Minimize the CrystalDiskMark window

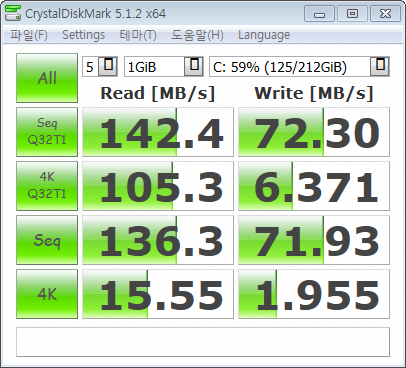[319, 14]
